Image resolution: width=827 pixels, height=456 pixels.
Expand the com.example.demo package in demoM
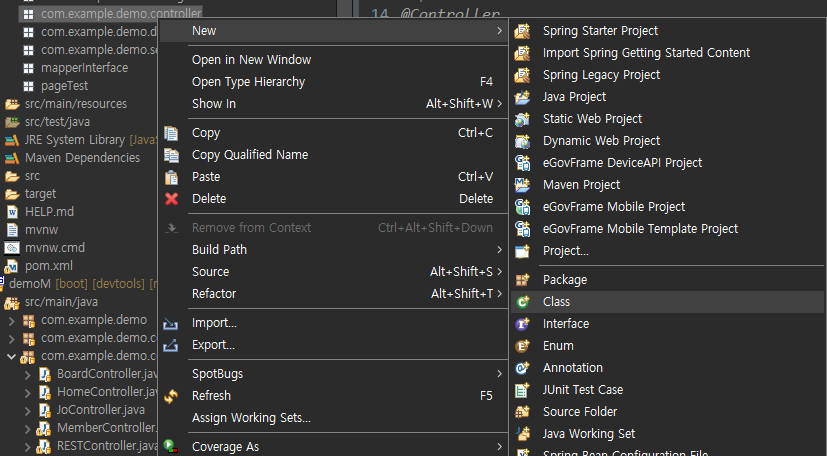(11, 321)
